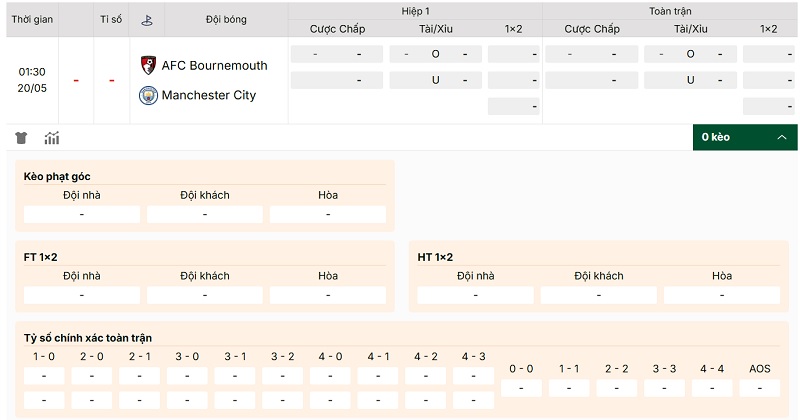Image resolution: width=800 pixels, height=420 pixels.
Task: Click the 4 - 3 score label
Action: (473, 357)
